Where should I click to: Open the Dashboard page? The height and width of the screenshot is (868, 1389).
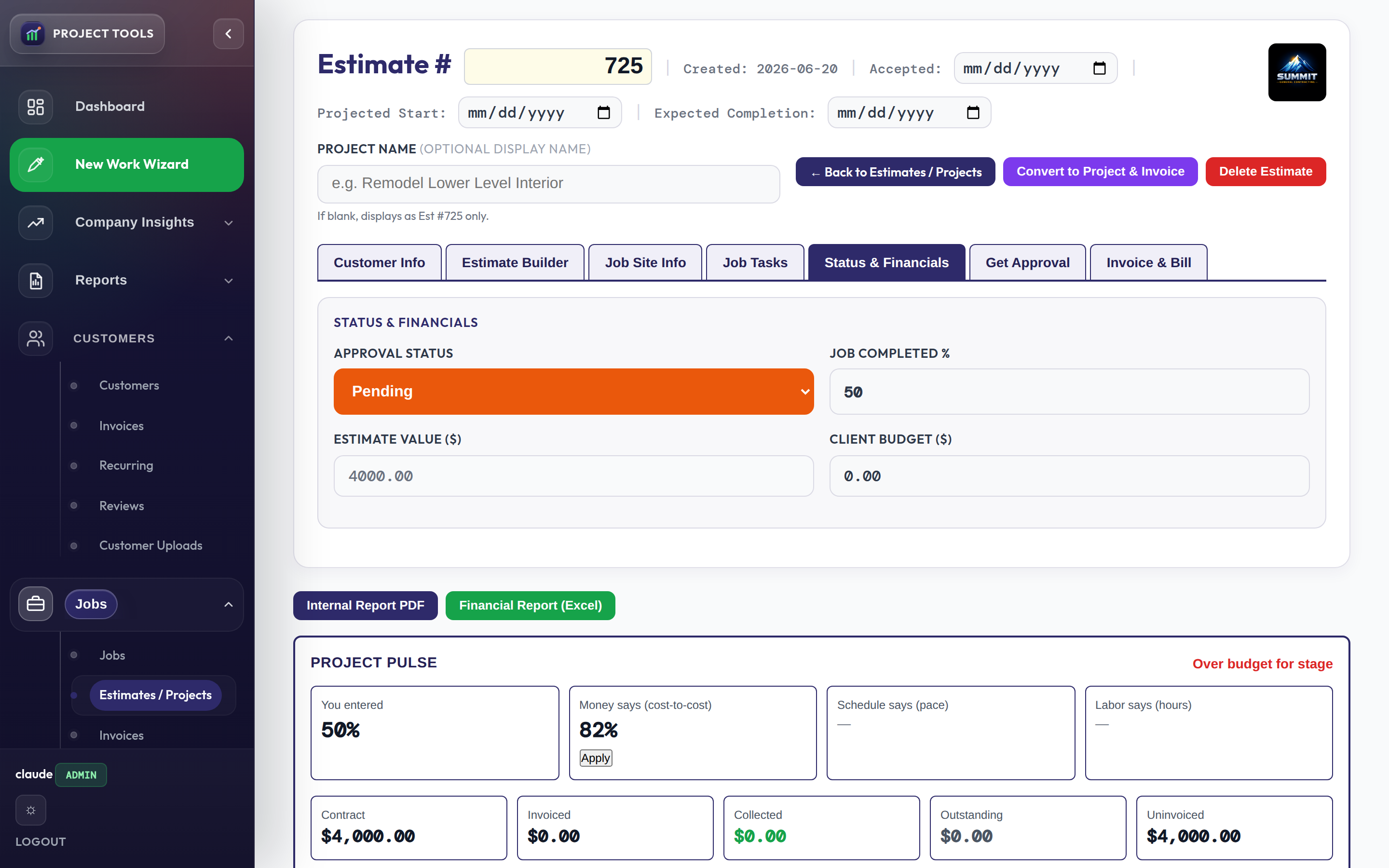(x=127, y=107)
